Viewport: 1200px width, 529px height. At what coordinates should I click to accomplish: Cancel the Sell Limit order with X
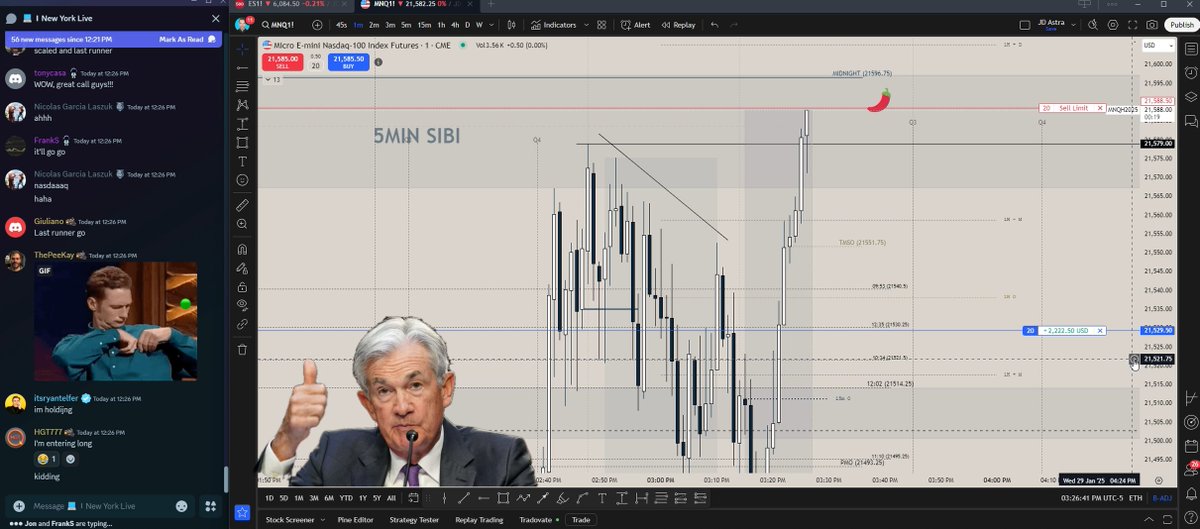point(1100,108)
